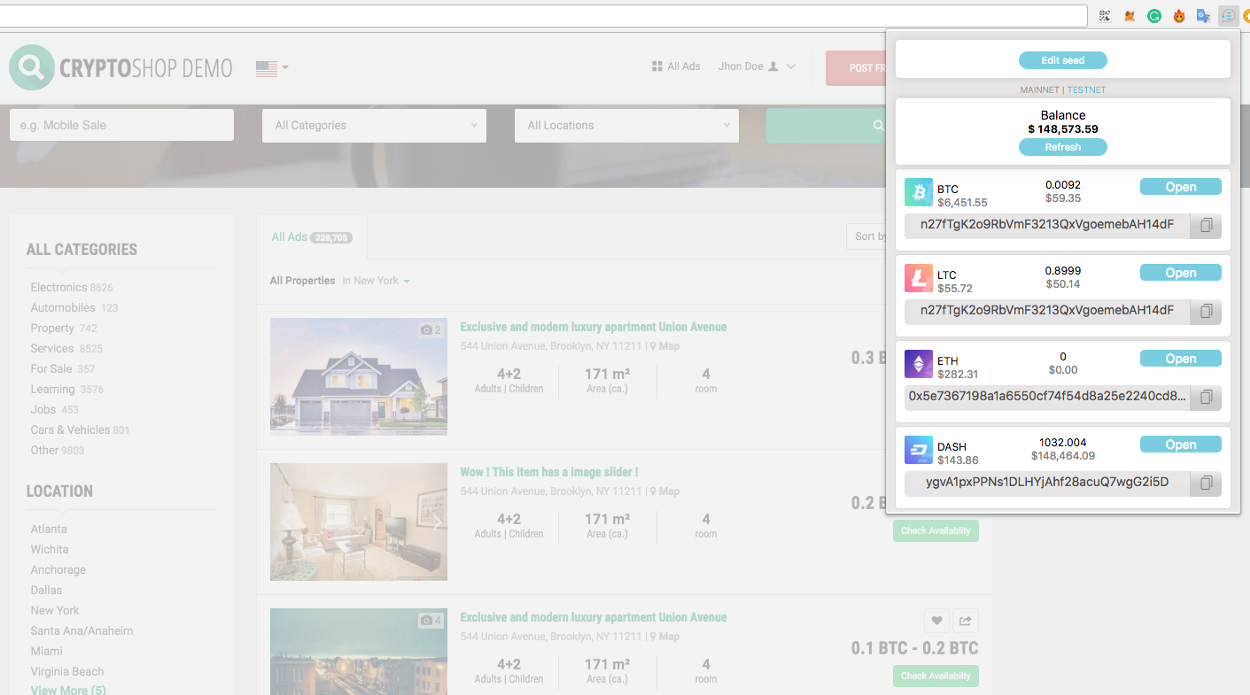Refresh the wallet balance
The height and width of the screenshot is (695, 1250).
1062,147
